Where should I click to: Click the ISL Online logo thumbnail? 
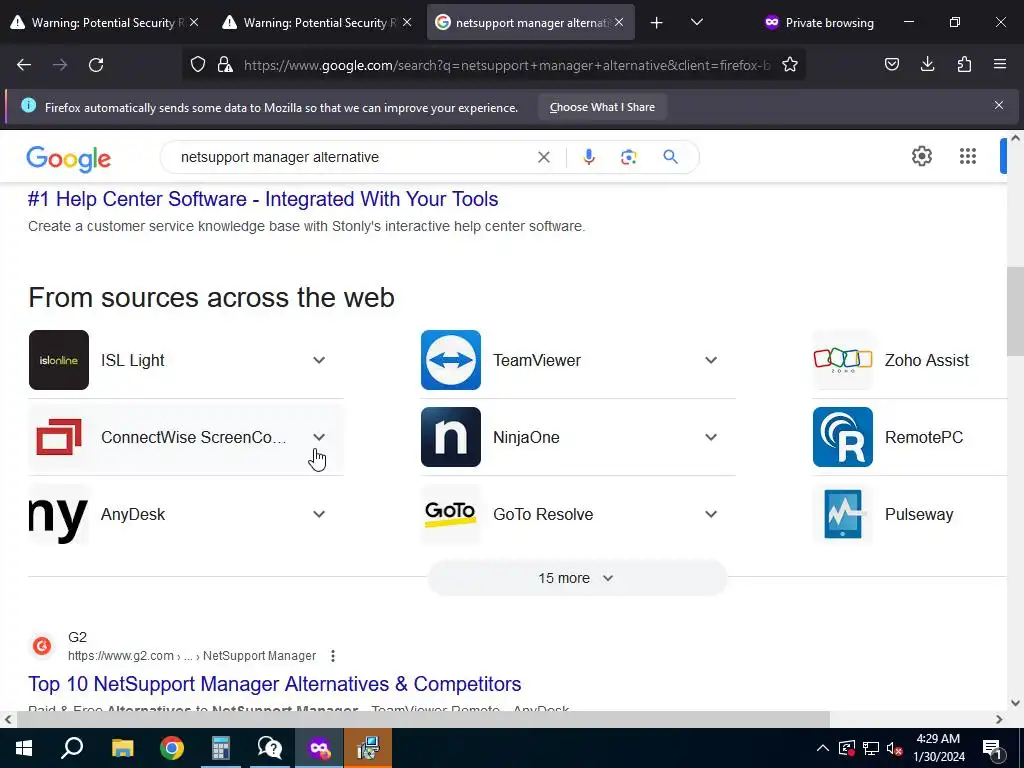[x=59, y=360]
